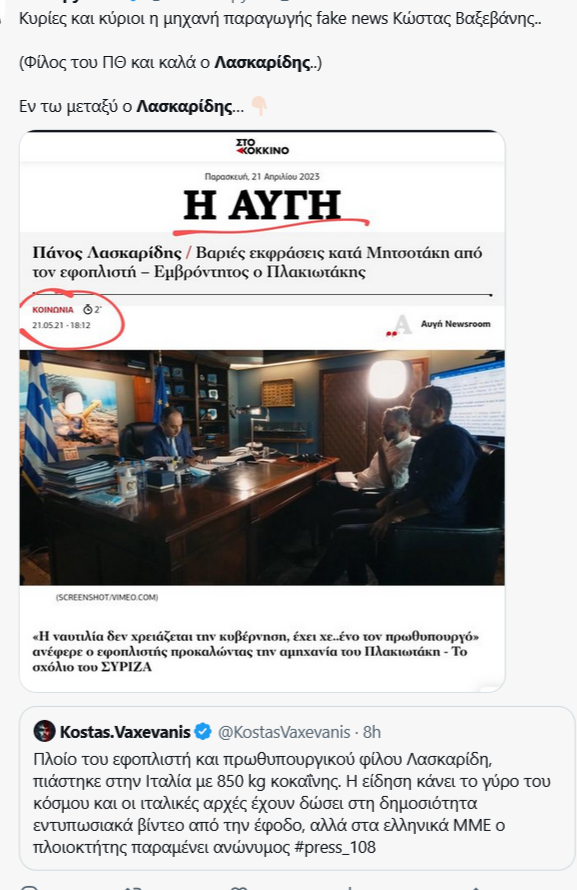Viewport: 577px width, 890px height.
Task: Click the 8h timestamp of quoted tweet
Action: (372, 732)
